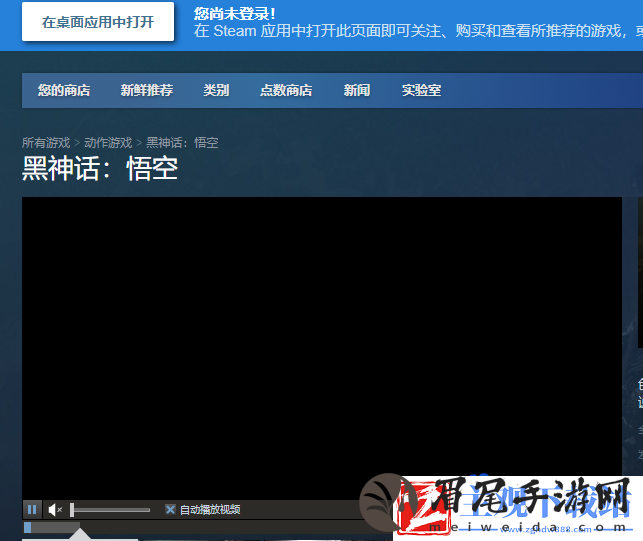Go to the 点数商店 tab
Image resolution: width=643 pixels, height=541 pixels.
click(x=286, y=90)
